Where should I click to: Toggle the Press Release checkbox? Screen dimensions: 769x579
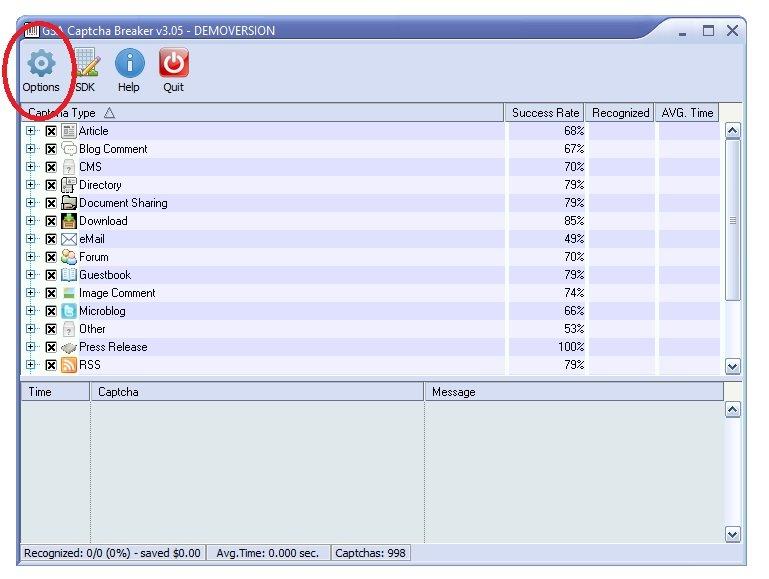(x=51, y=347)
